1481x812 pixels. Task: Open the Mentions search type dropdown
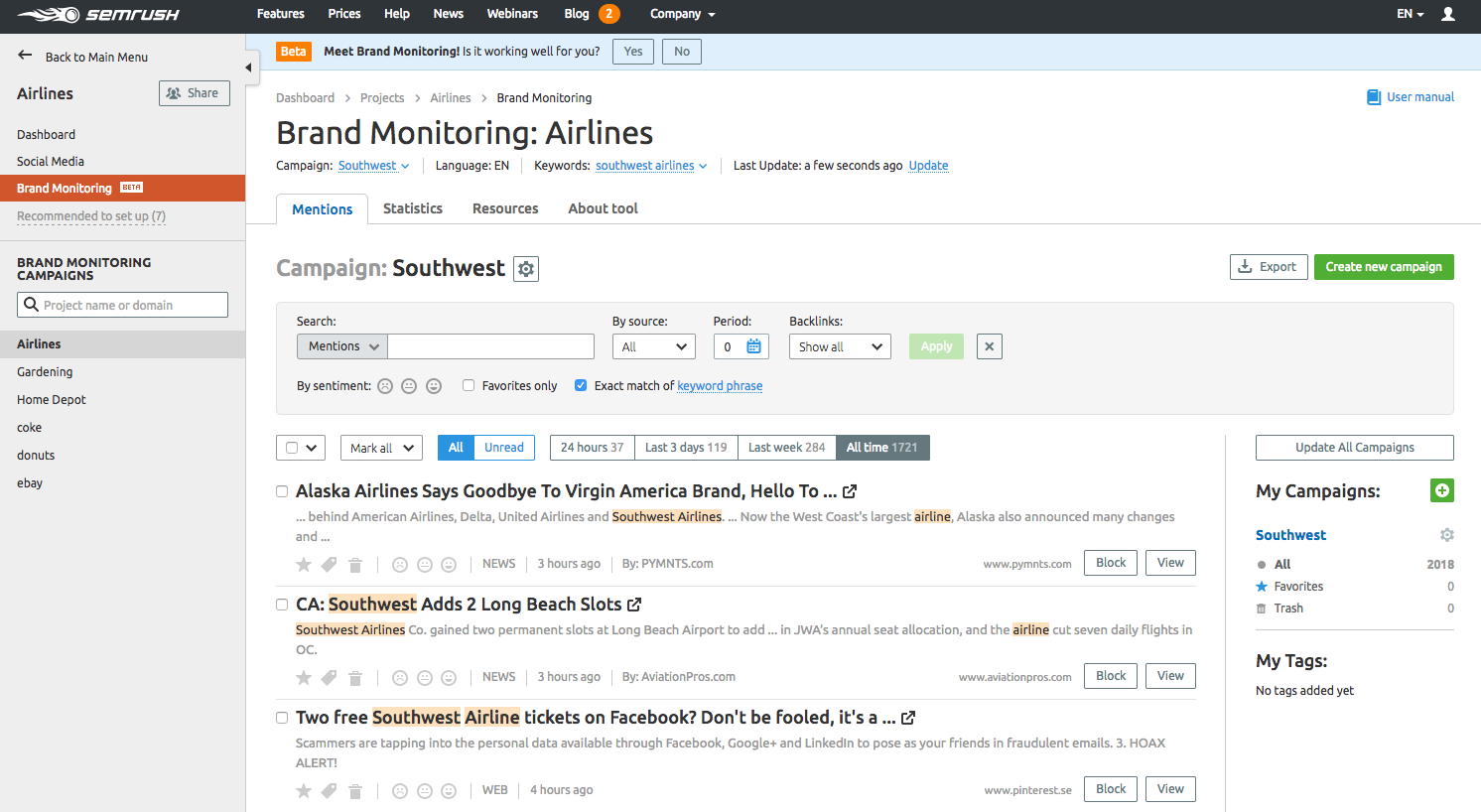click(342, 346)
